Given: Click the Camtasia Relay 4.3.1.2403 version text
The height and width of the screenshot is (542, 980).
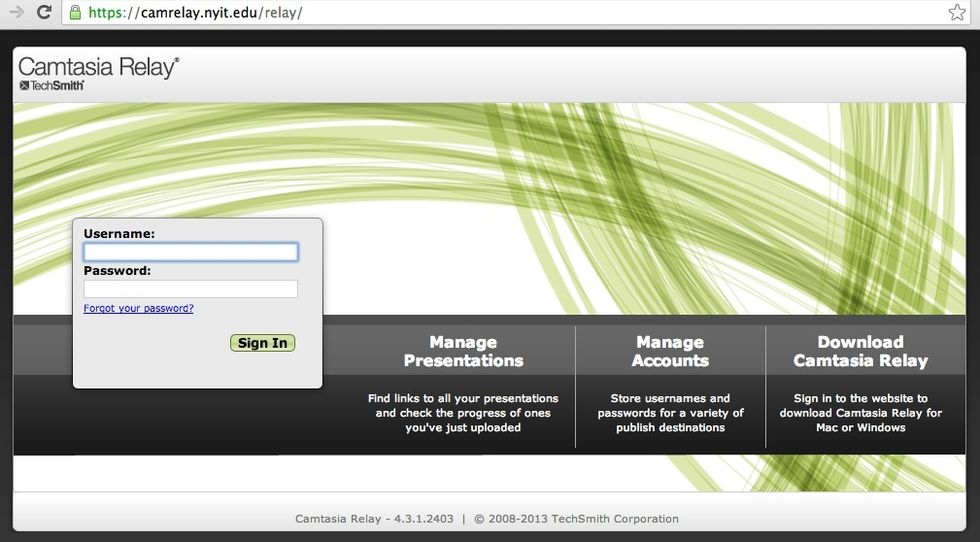Looking at the screenshot, I should pos(374,519).
